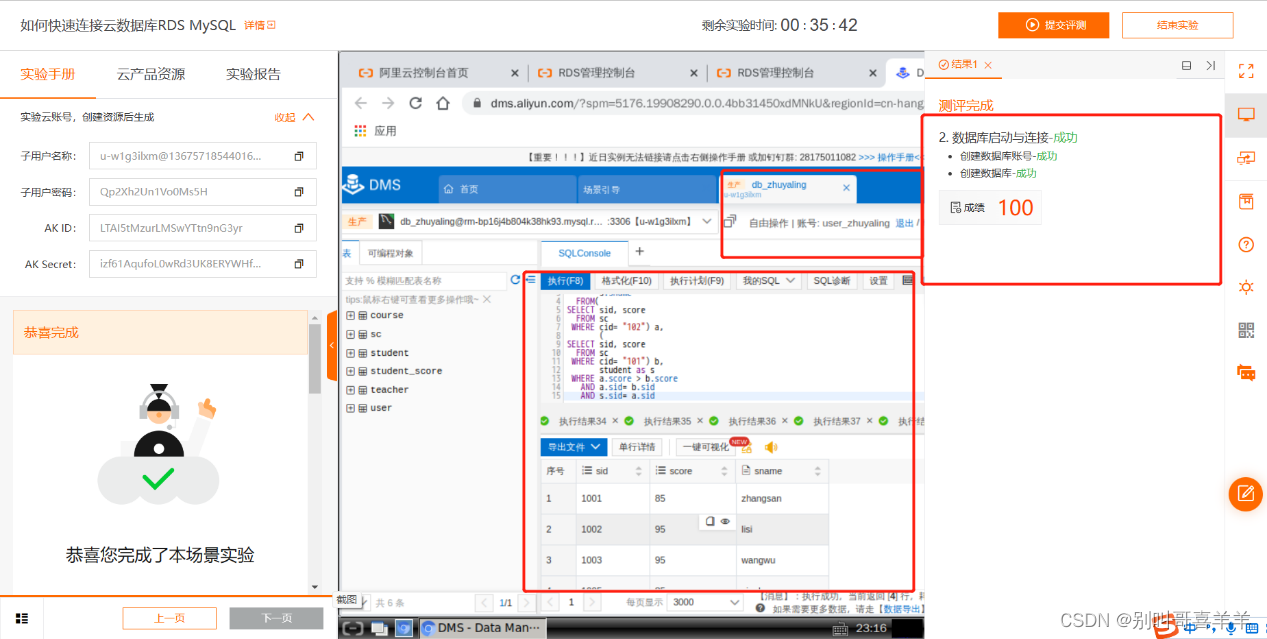Open the apps grid in bookmarks bar
Image resolution: width=1267 pixels, height=639 pixels.
click(361, 131)
